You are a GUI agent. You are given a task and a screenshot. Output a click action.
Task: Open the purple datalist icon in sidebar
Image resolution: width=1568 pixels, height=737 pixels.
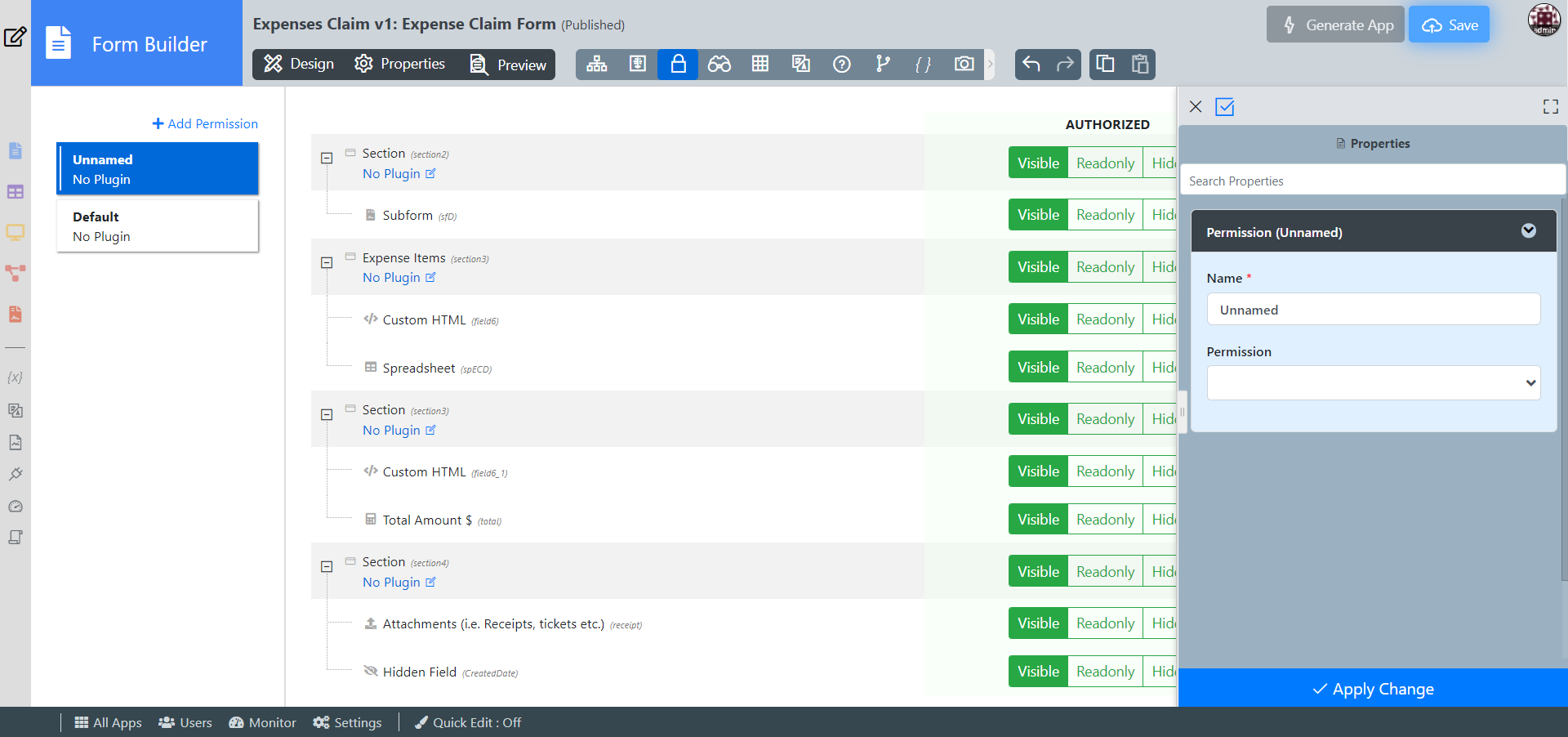16,192
